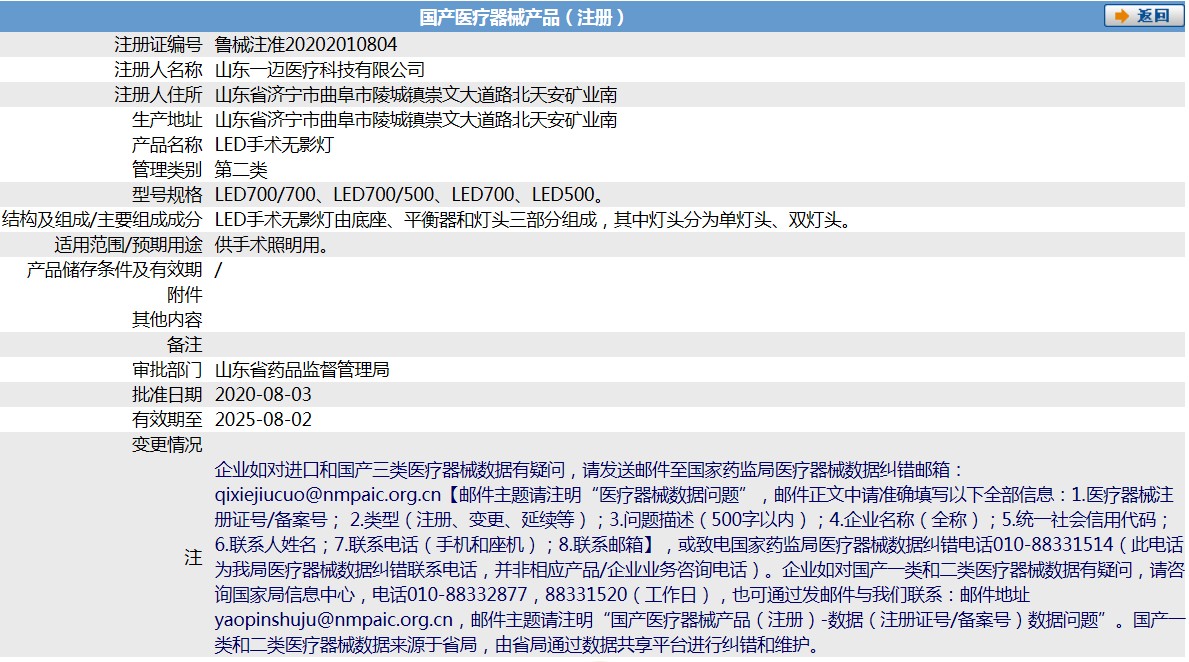Select the 有效期至 label
The height and width of the screenshot is (662, 1189).
click(167, 420)
